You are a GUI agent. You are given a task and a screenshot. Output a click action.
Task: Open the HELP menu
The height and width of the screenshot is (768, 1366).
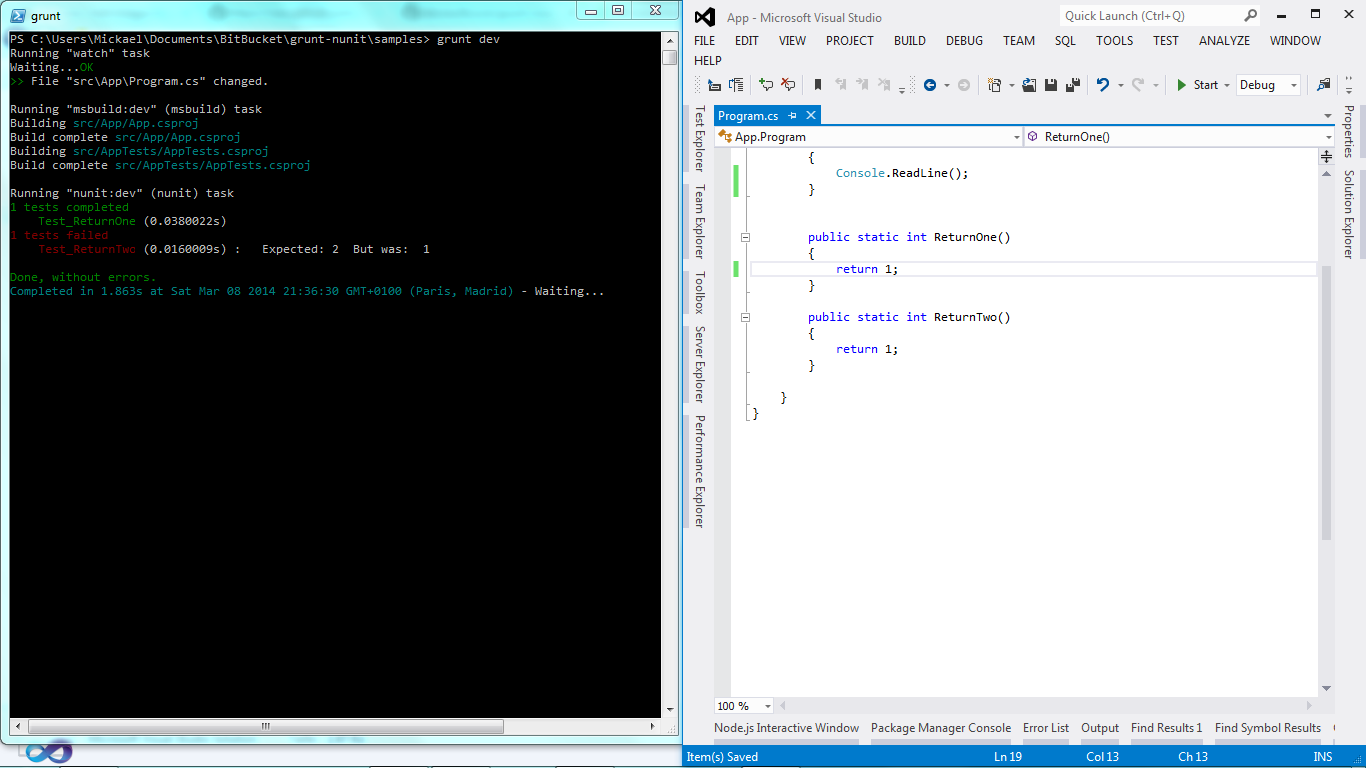(x=708, y=61)
